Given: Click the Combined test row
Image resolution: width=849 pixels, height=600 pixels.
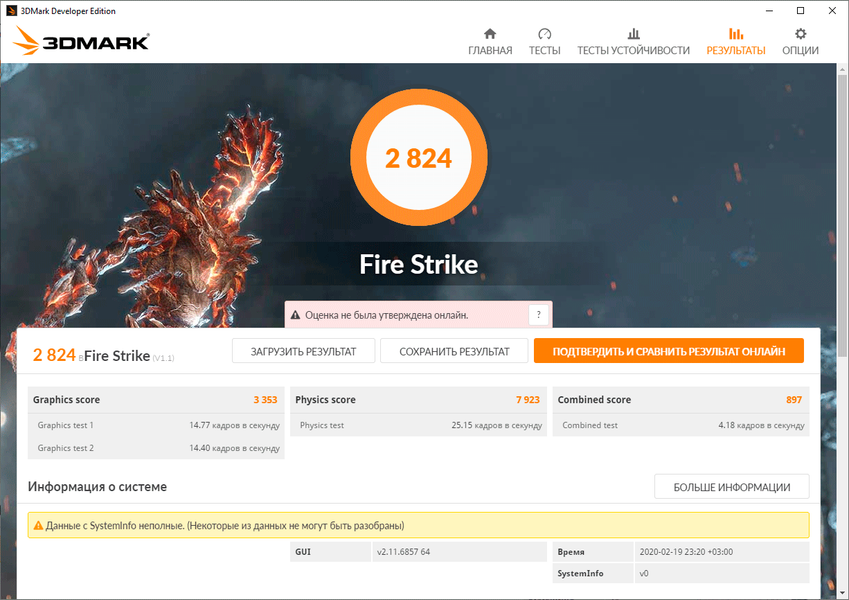Looking at the screenshot, I should tap(681, 425).
